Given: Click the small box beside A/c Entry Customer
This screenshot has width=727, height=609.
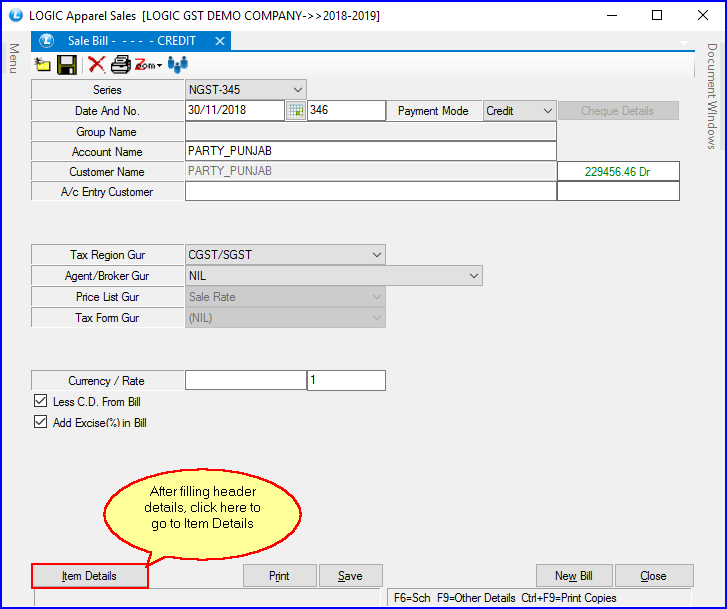Looking at the screenshot, I should (618, 191).
